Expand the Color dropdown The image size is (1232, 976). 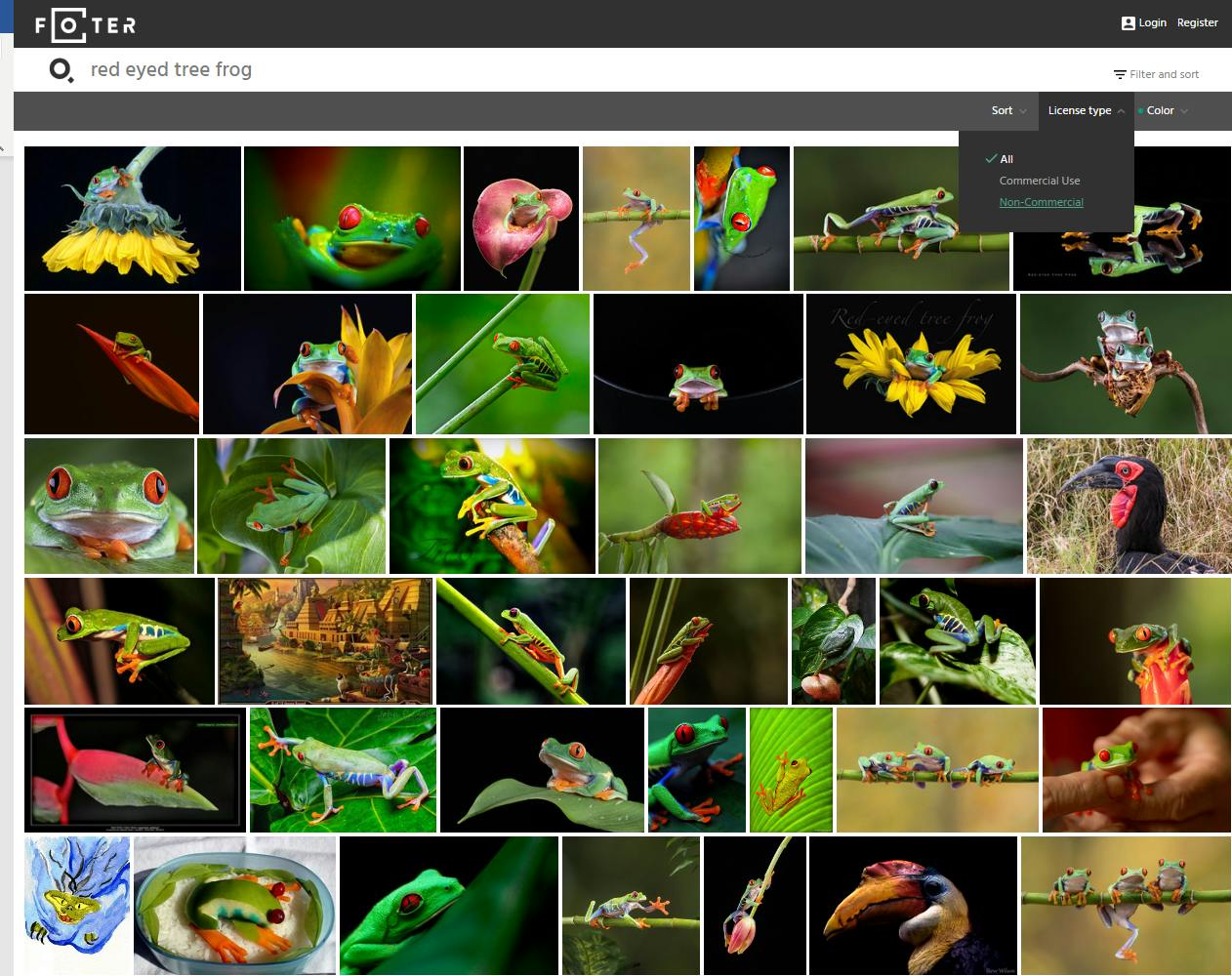click(x=1167, y=110)
